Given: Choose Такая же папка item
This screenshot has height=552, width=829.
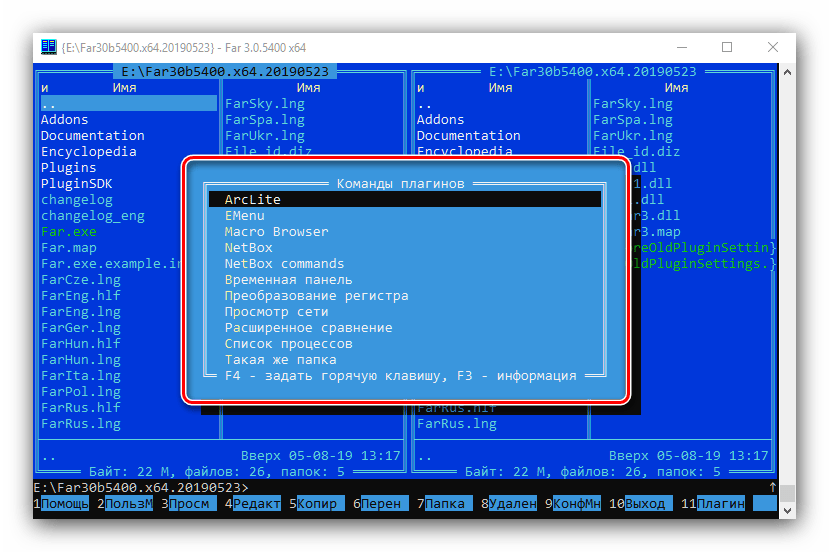Looking at the screenshot, I should click(x=405, y=360).
